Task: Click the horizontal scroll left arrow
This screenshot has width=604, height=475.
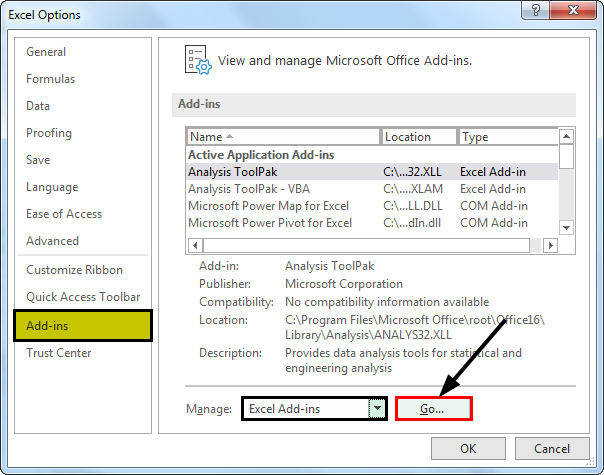Action: [195, 245]
